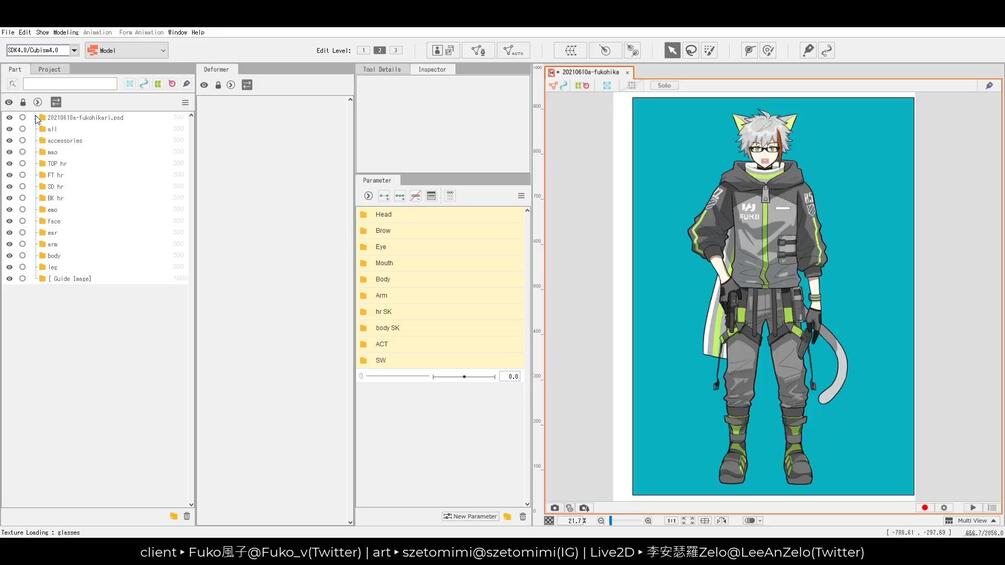Image resolution: width=1005 pixels, height=565 pixels.
Task: Click the search icon in Part panel
Action: pyautogui.click(x=12, y=84)
